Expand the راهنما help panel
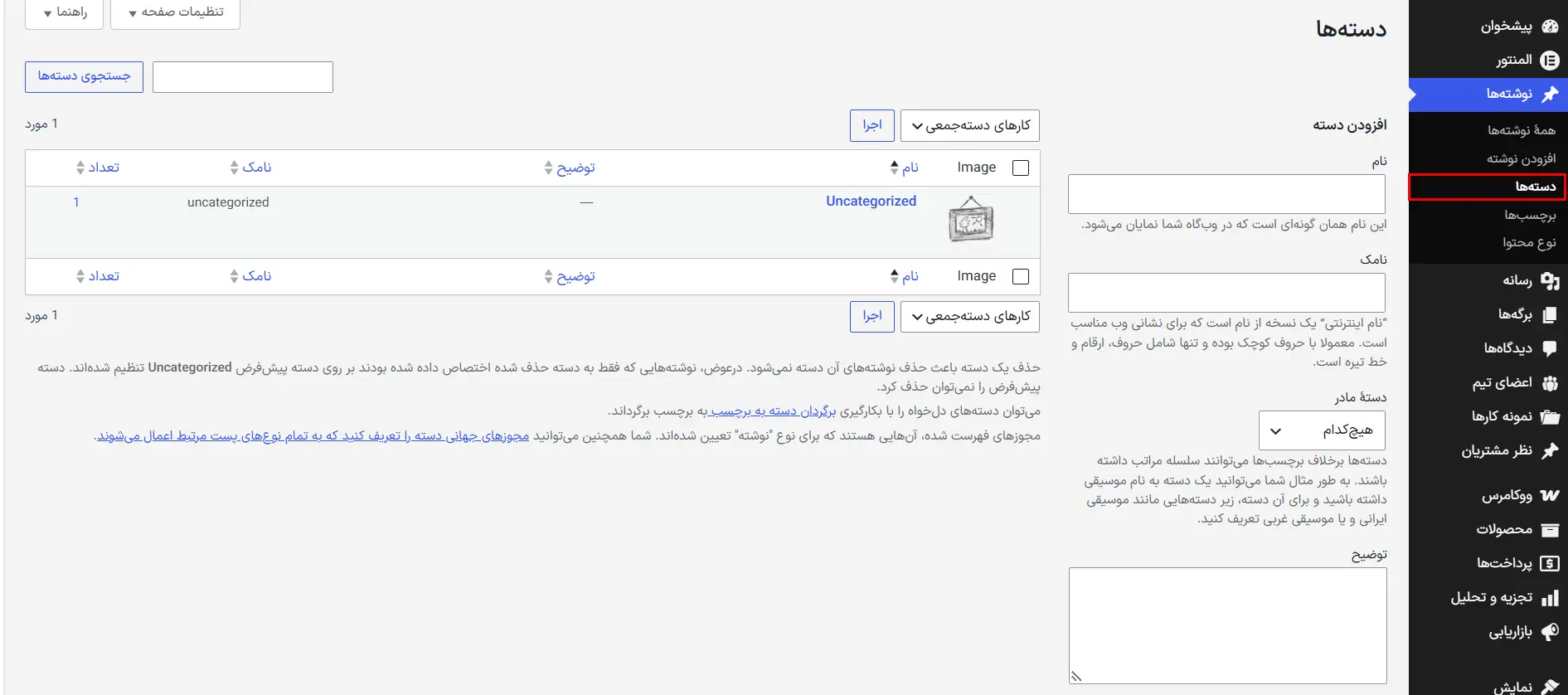Image resolution: width=1568 pixels, height=695 pixels. [x=64, y=13]
